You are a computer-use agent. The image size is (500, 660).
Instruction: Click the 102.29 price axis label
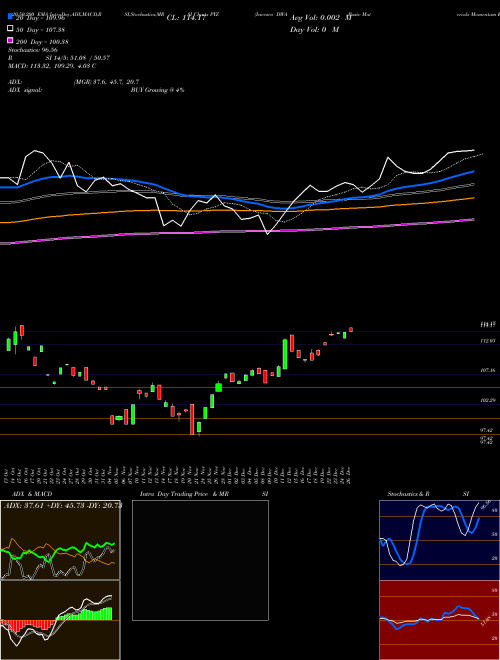[488, 400]
